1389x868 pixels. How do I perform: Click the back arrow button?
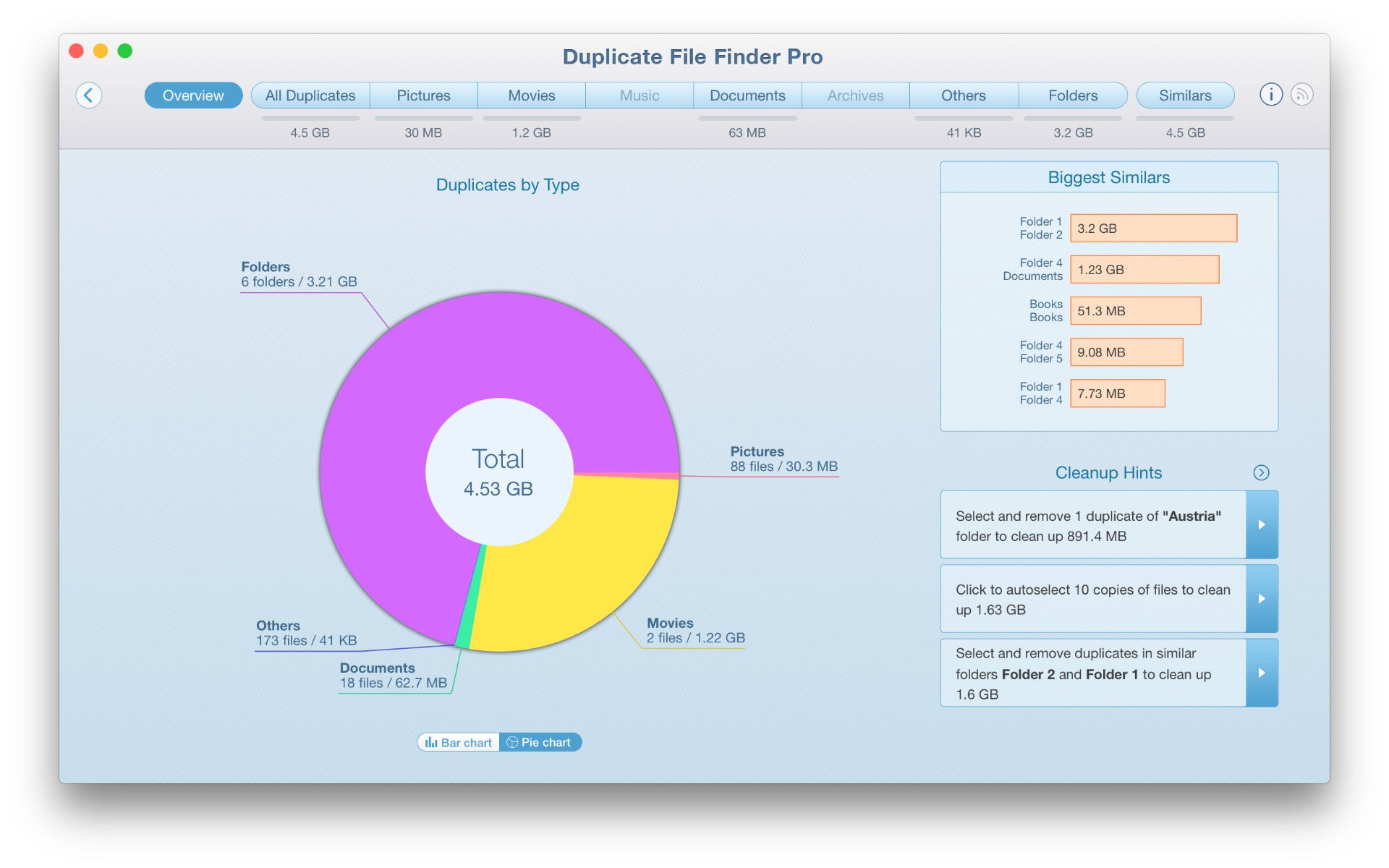tap(88, 95)
